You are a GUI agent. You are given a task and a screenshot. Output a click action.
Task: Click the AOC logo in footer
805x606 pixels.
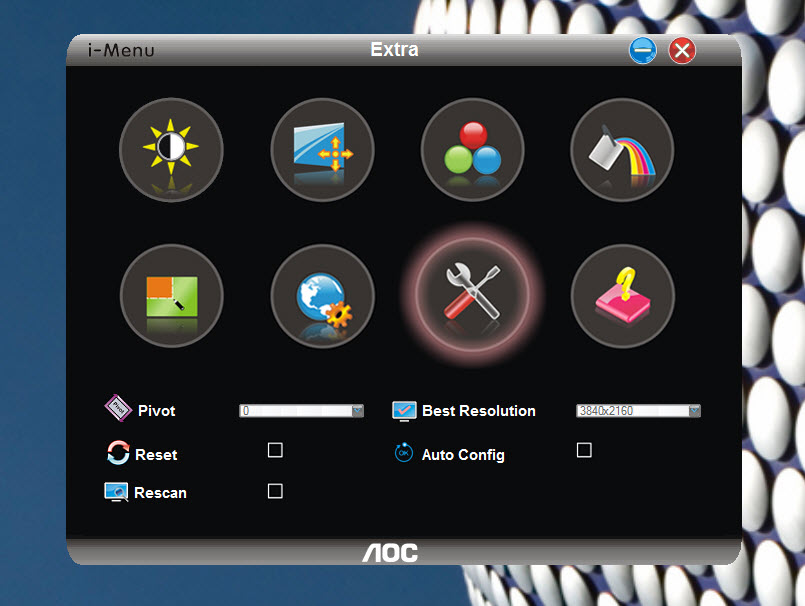[390, 553]
